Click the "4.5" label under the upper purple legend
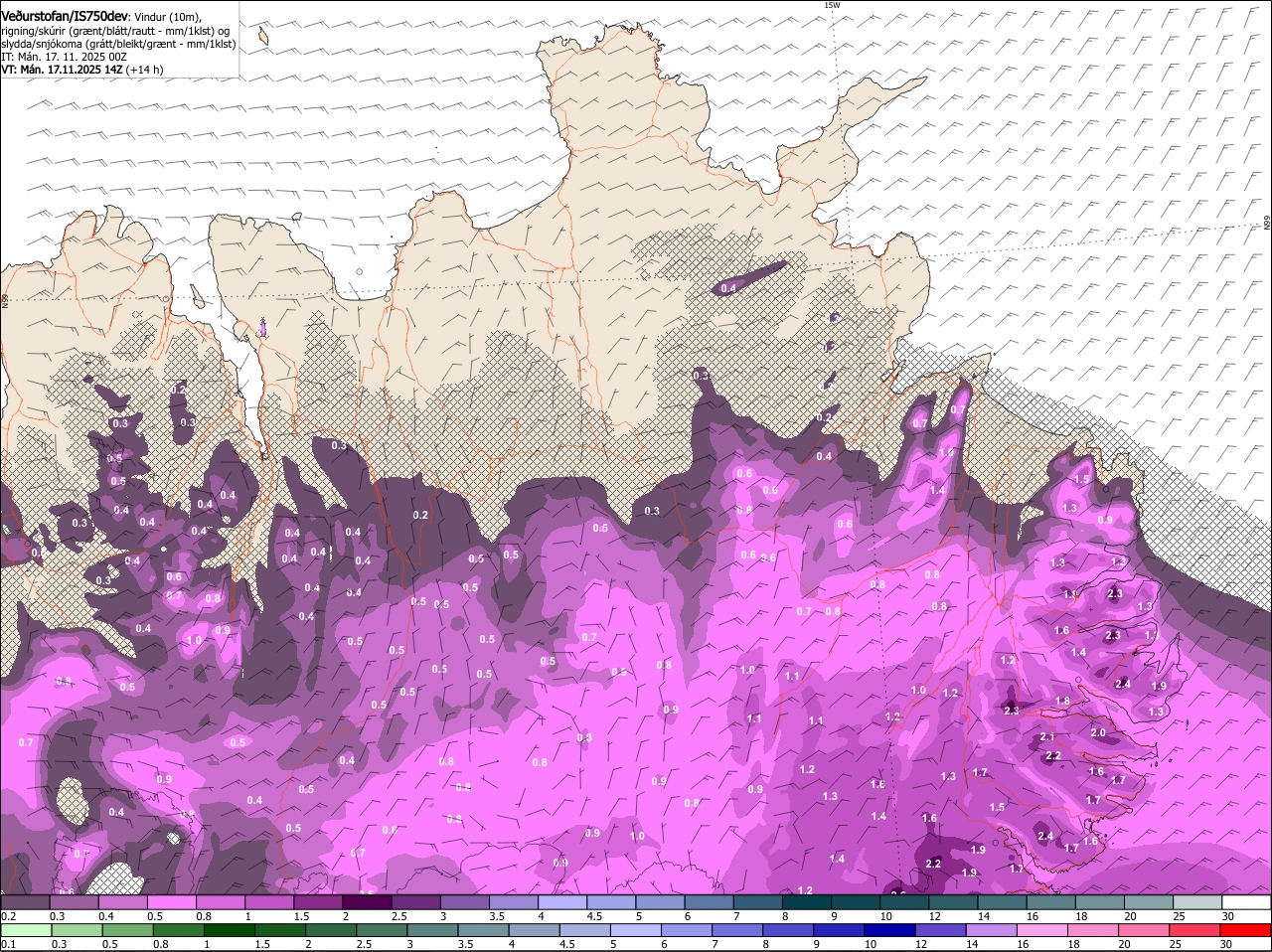 pos(594,916)
